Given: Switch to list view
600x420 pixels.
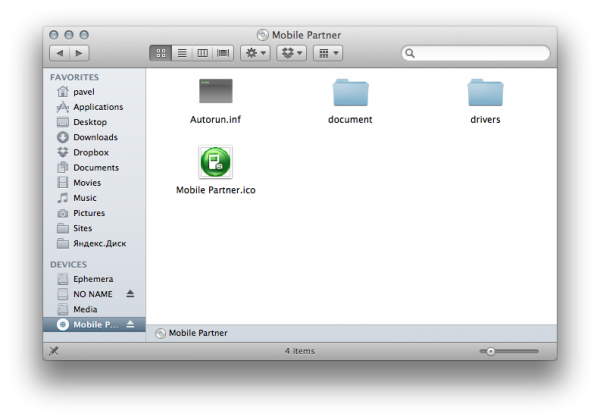Looking at the screenshot, I should point(182,53).
